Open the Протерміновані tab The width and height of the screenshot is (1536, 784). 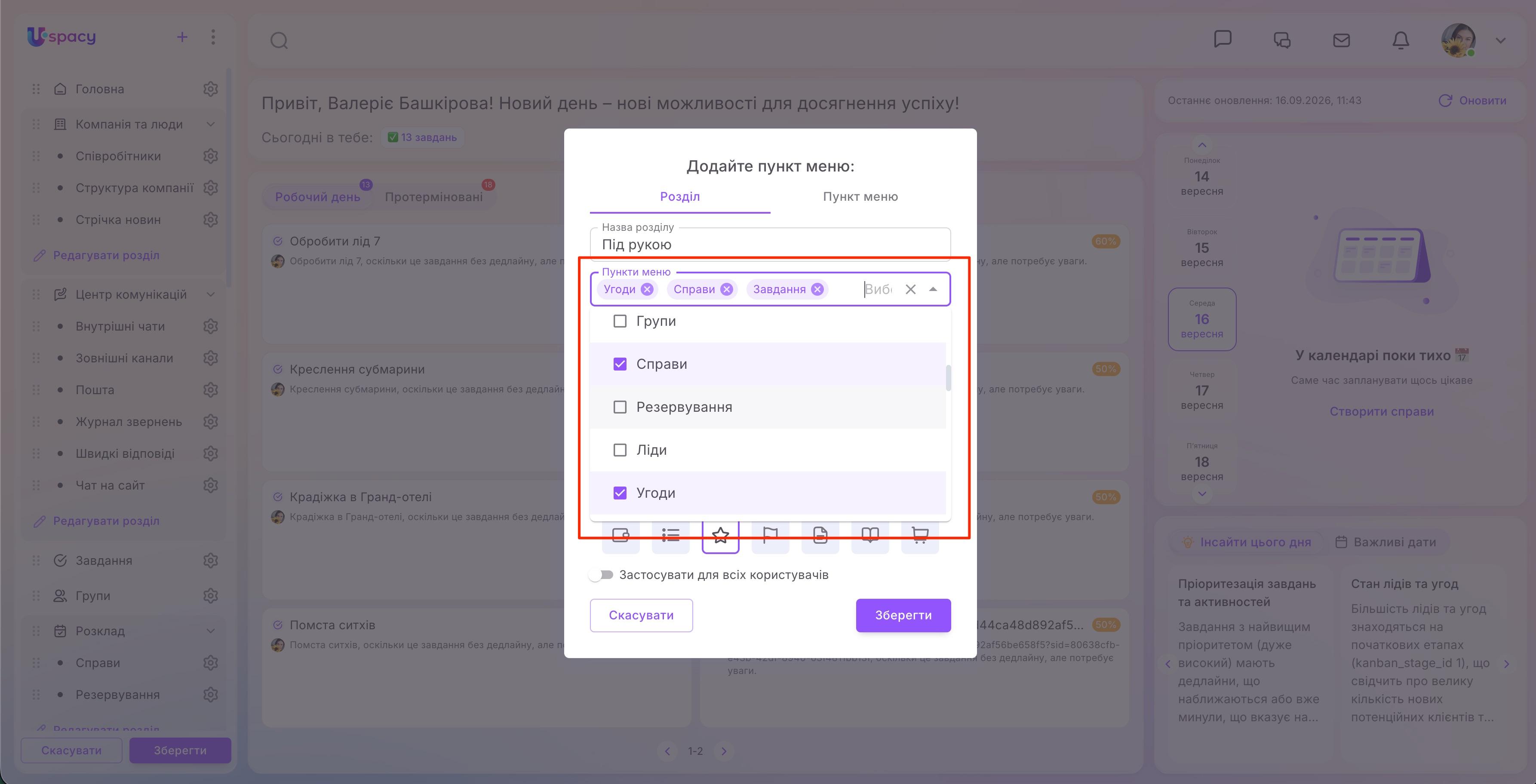pos(433,197)
